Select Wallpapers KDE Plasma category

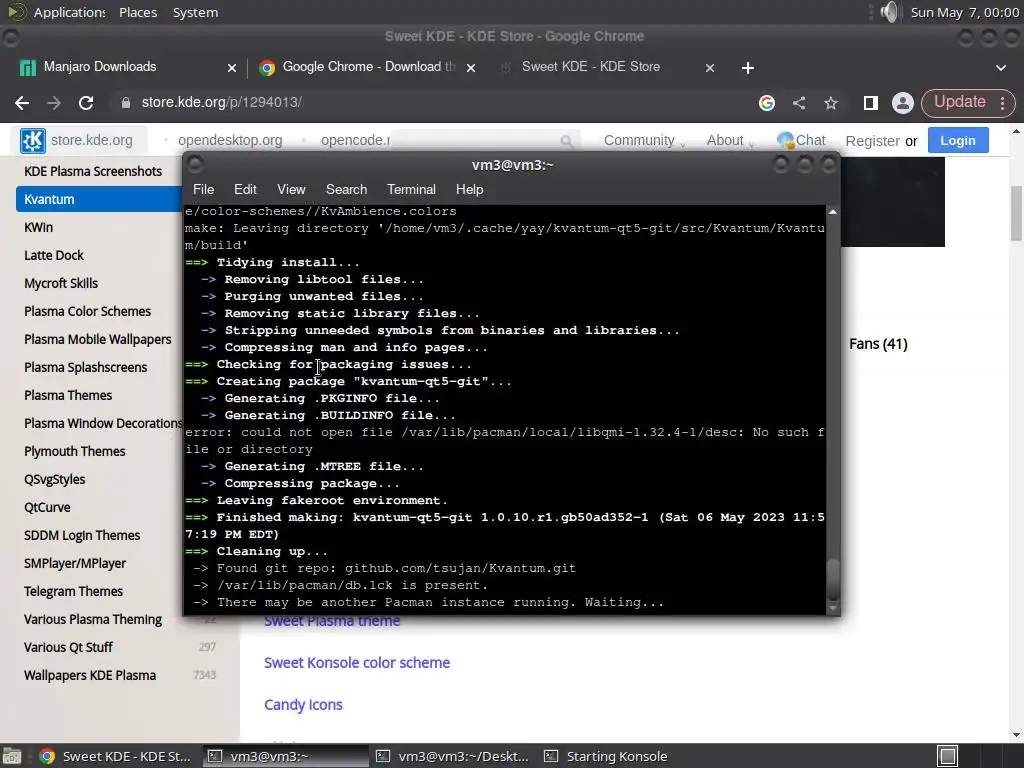coord(89,675)
